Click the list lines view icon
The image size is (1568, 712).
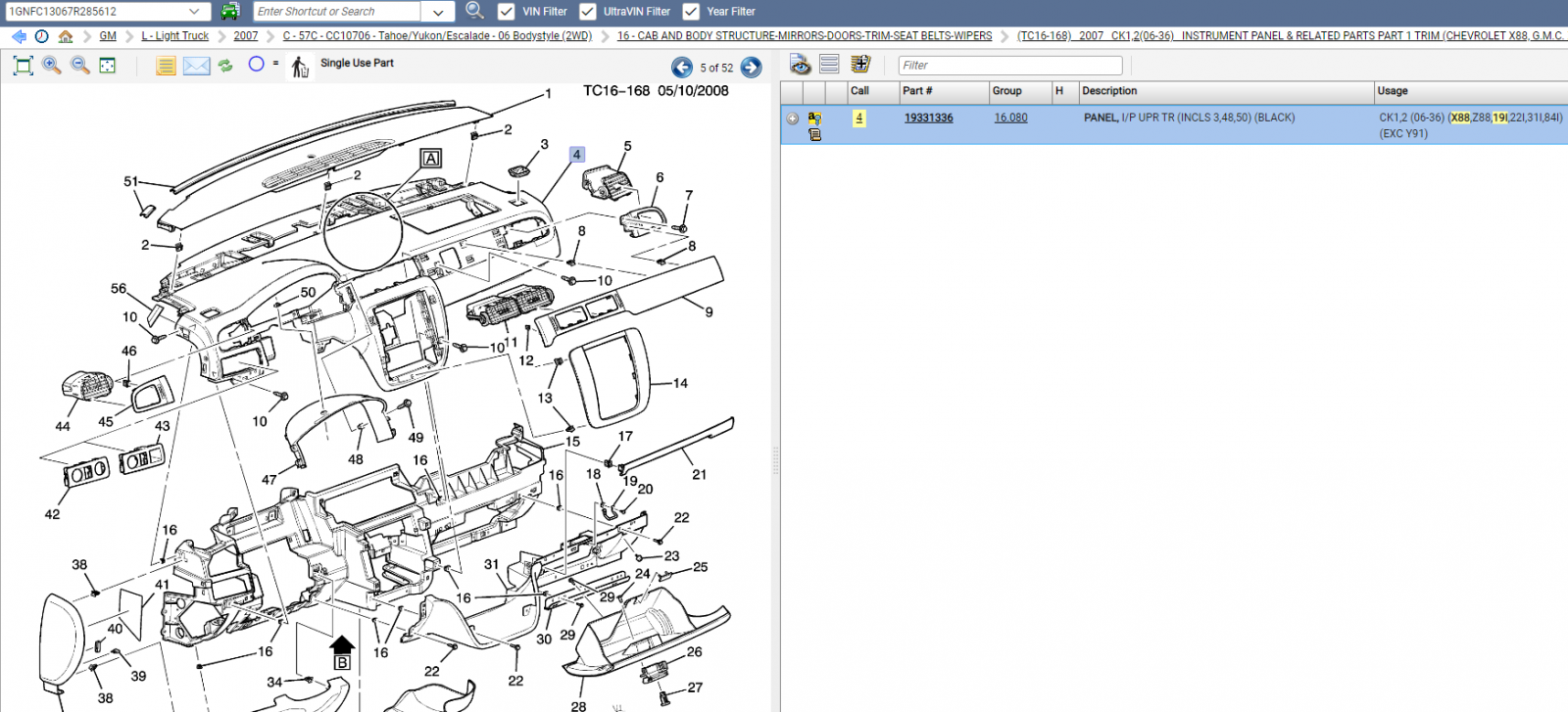tap(829, 65)
